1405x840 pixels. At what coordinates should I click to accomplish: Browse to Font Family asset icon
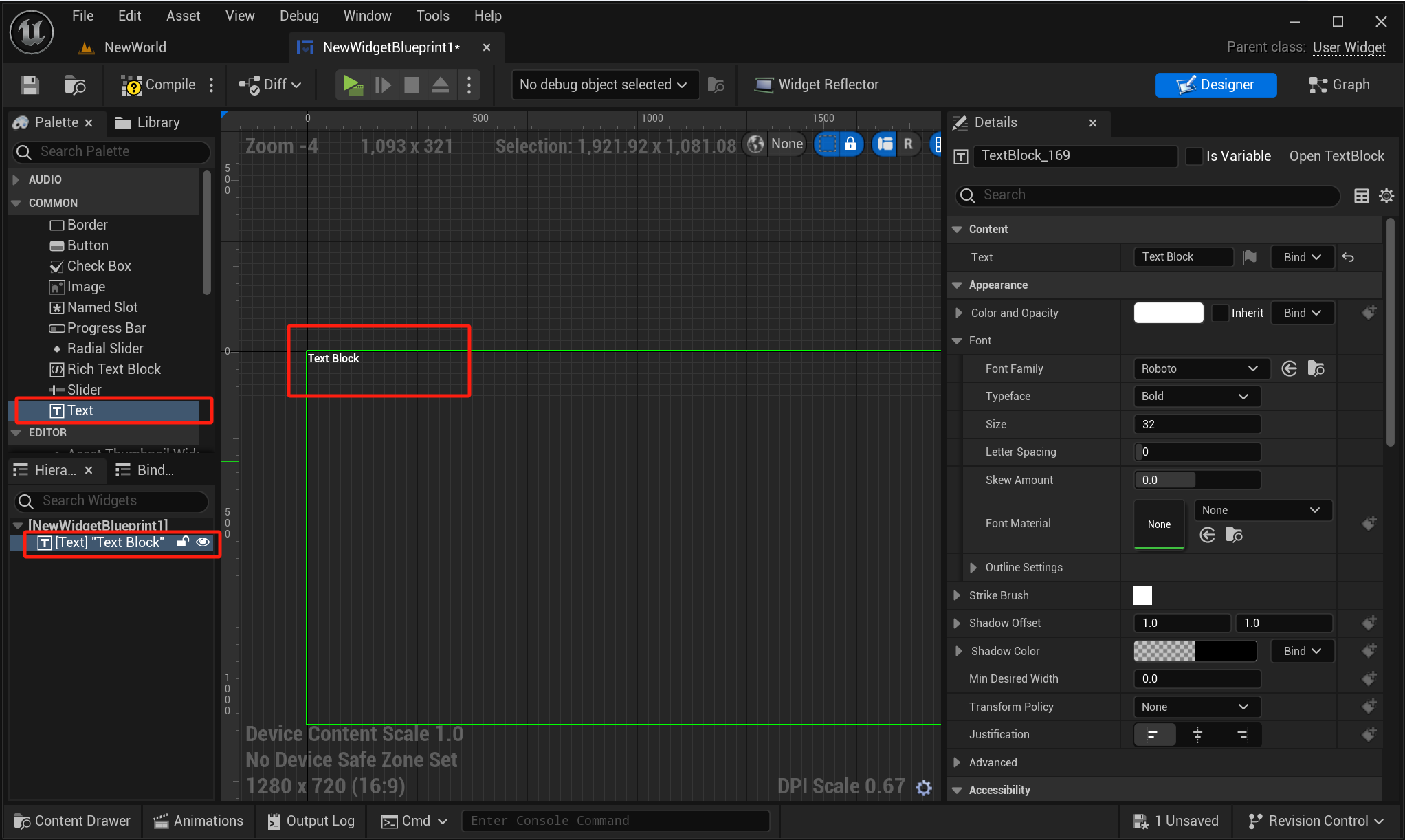[x=1316, y=368]
